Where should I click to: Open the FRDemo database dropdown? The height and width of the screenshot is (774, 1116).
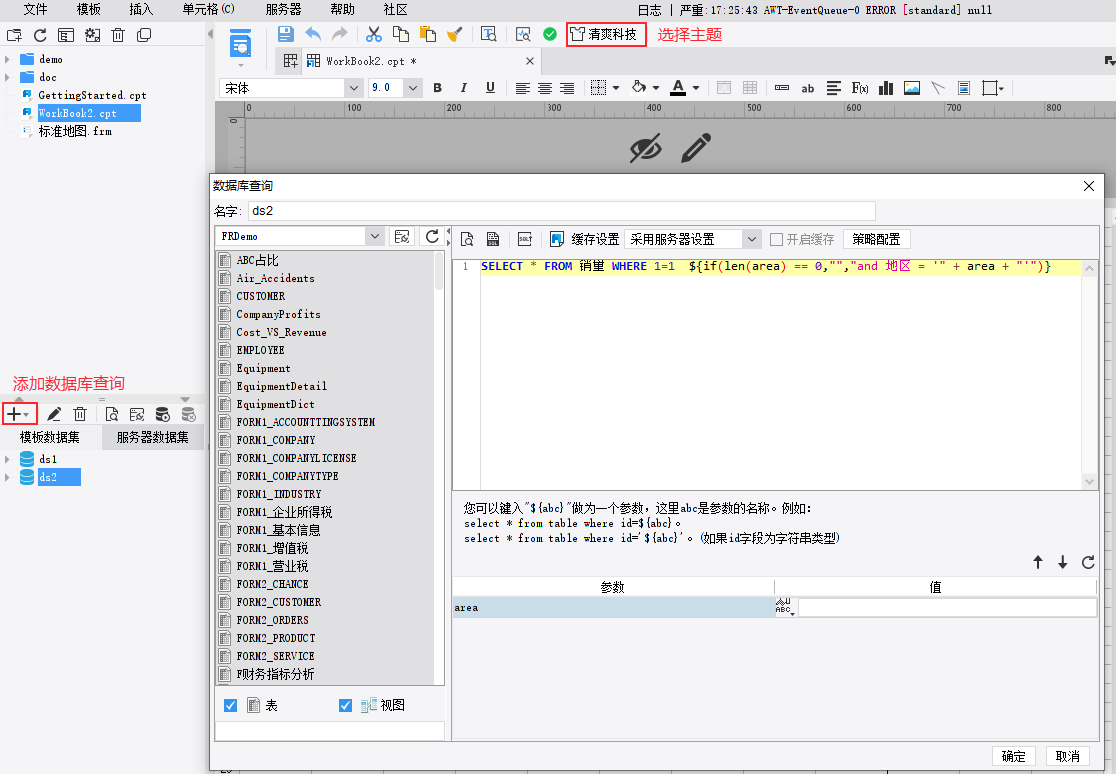[x=375, y=236]
